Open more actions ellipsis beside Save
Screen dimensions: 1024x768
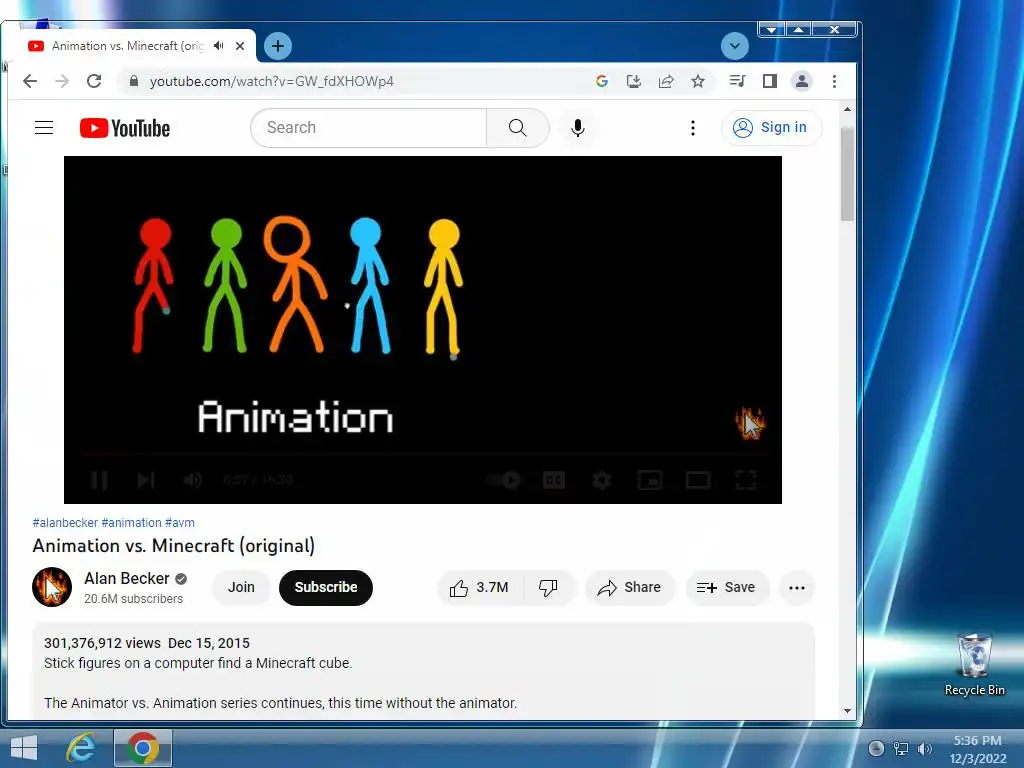(x=797, y=587)
